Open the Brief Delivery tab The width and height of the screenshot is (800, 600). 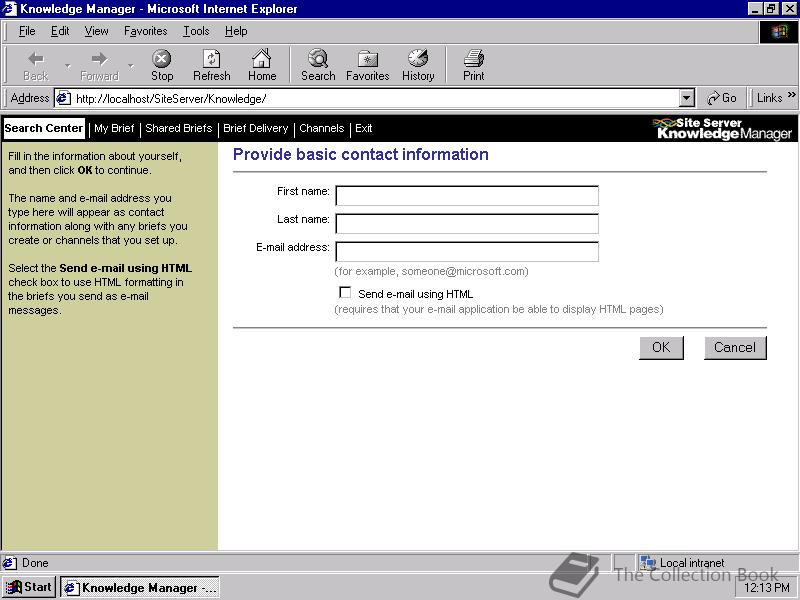point(256,128)
